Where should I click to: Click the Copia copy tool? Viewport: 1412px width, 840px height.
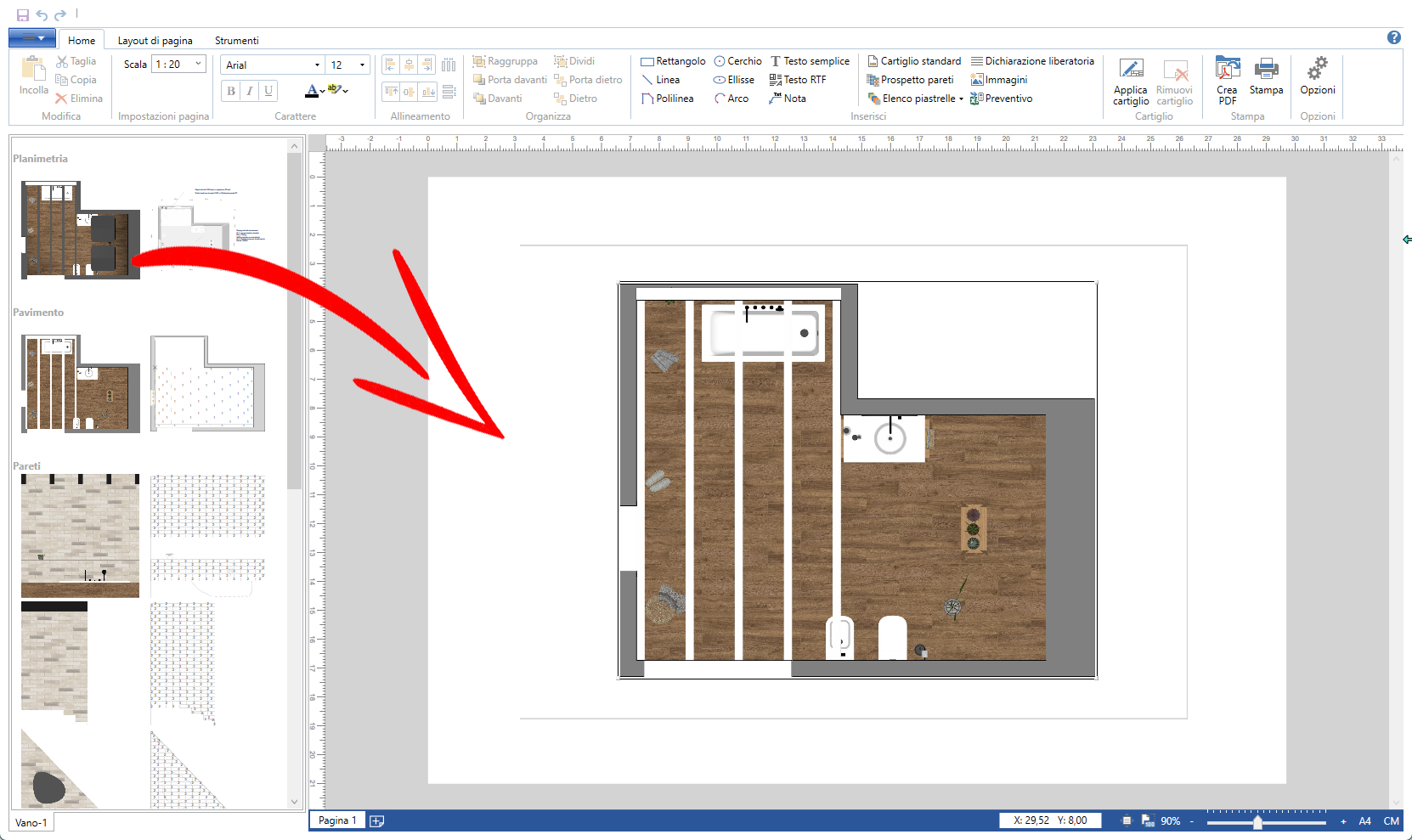tap(76, 80)
